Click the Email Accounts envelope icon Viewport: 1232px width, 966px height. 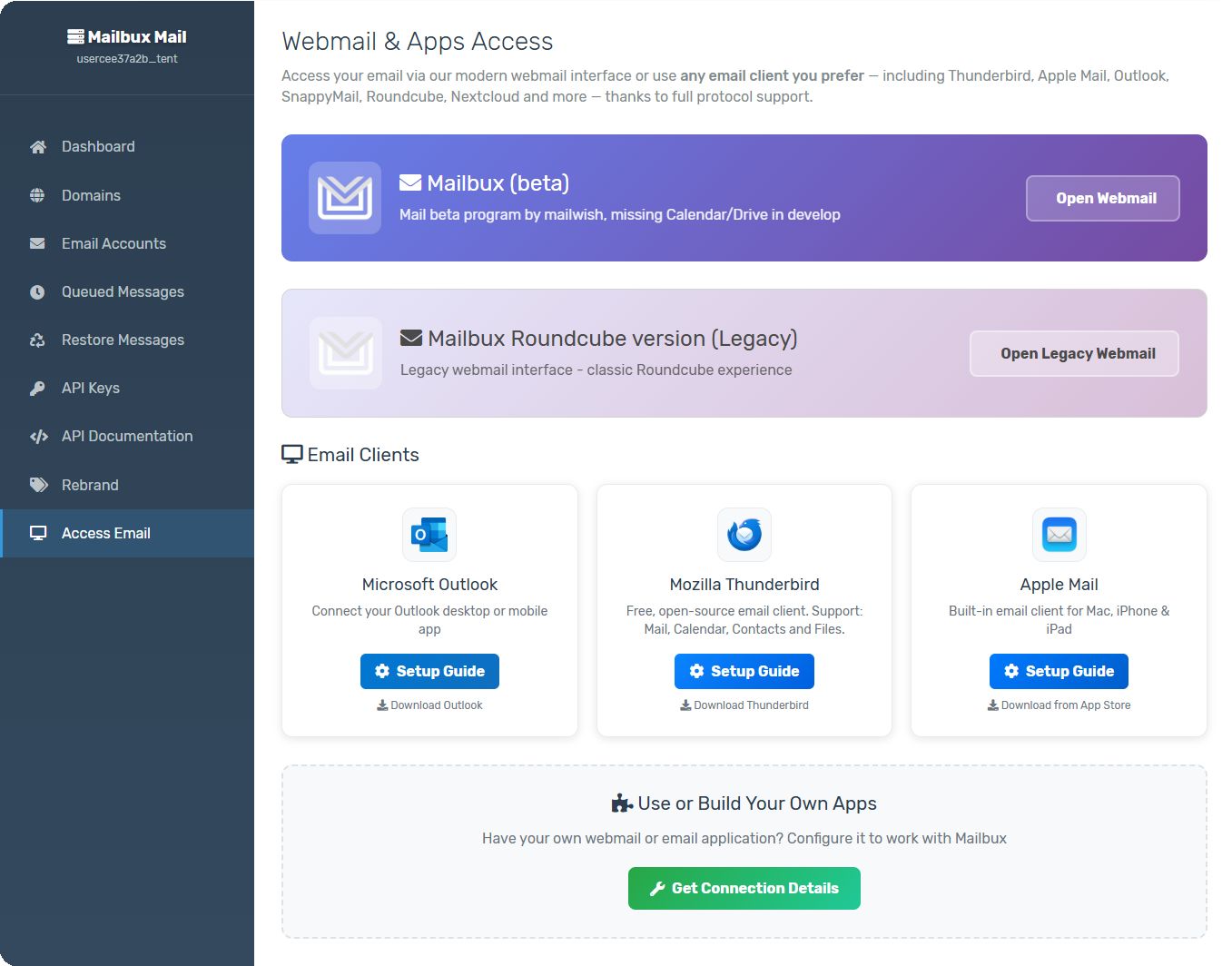tap(37, 243)
